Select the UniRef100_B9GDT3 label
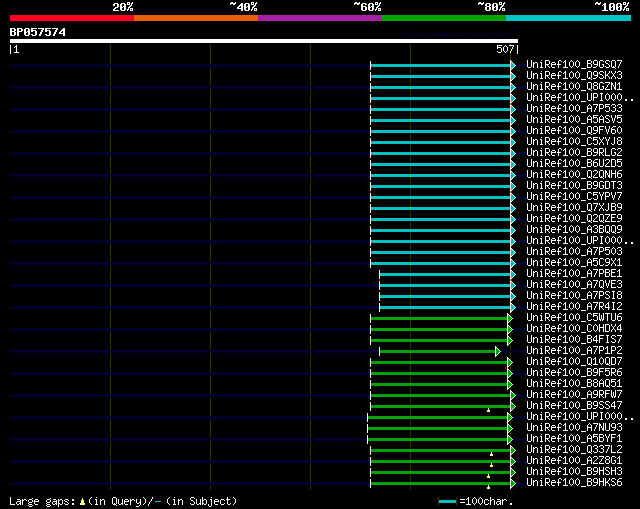The image size is (640, 509). pos(574,186)
